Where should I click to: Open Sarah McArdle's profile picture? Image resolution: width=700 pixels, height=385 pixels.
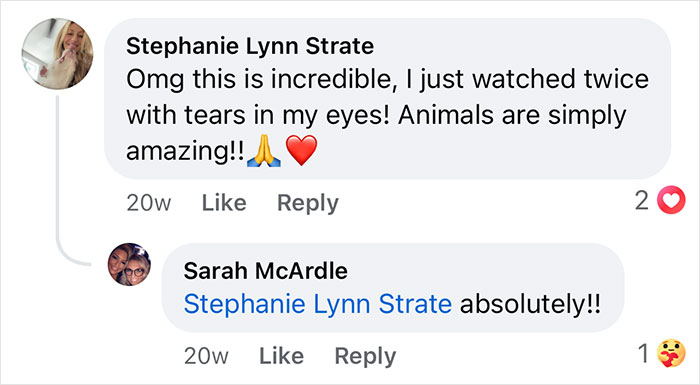pos(129,264)
